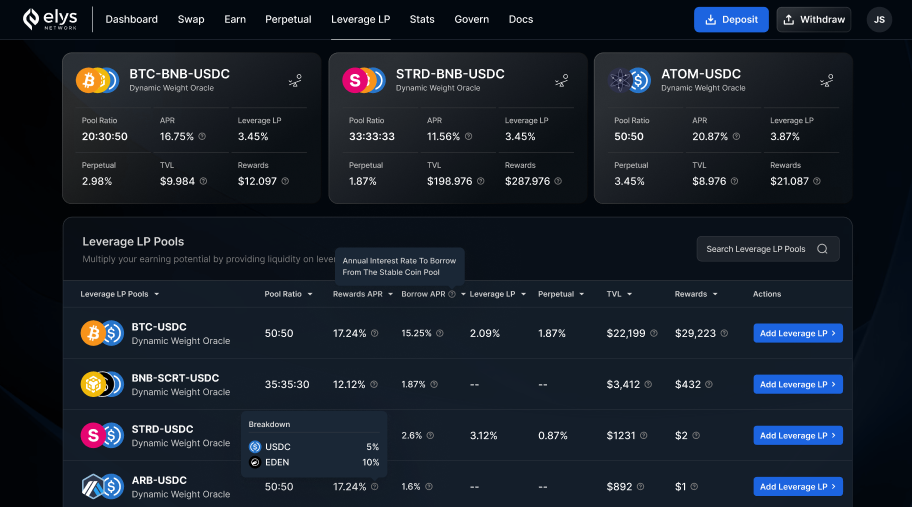Click the ATOM-USDC token icons
This screenshot has height=507, width=912.
tap(629, 80)
